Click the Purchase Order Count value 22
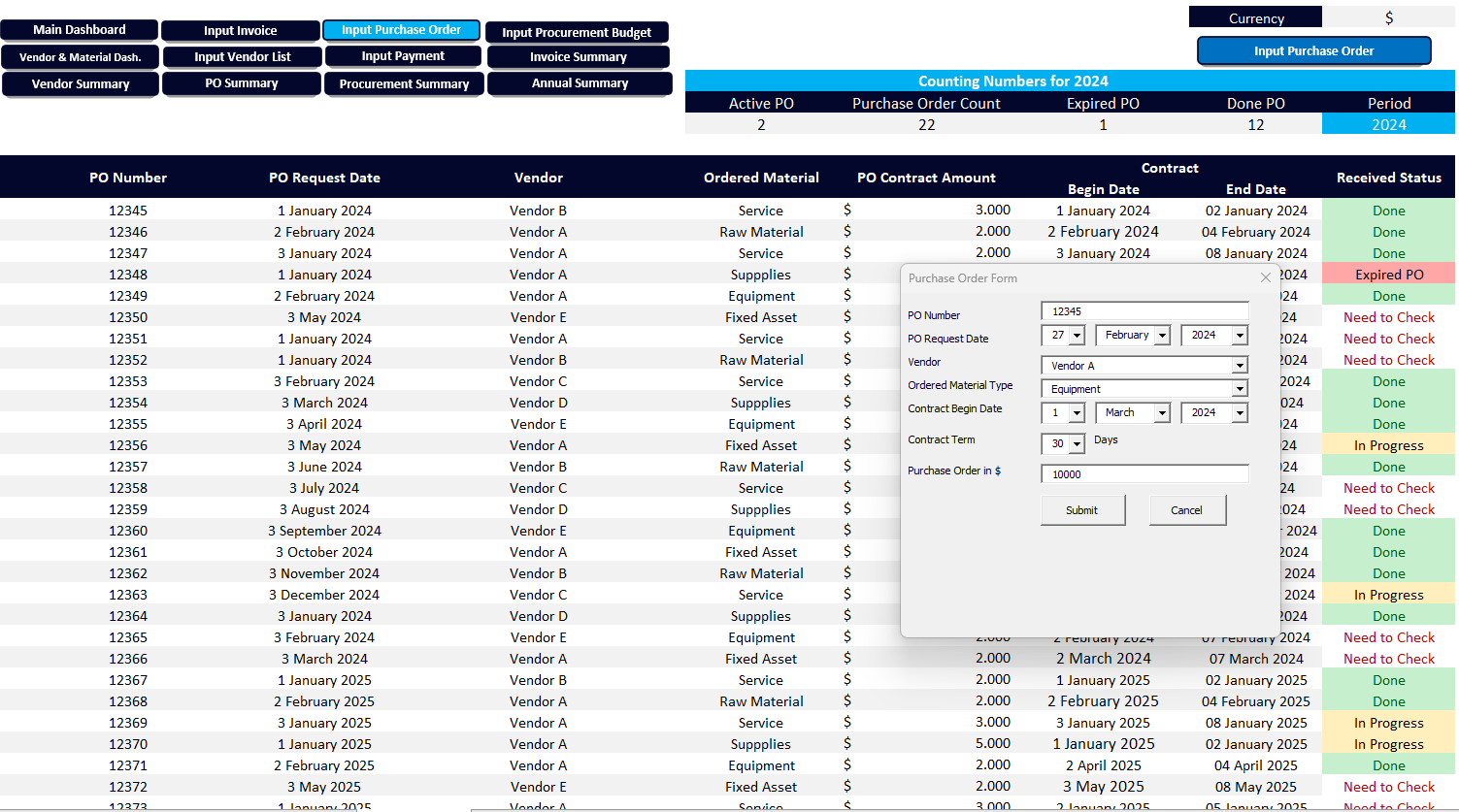The width and height of the screenshot is (1459, 812). [x=926, y=124]
